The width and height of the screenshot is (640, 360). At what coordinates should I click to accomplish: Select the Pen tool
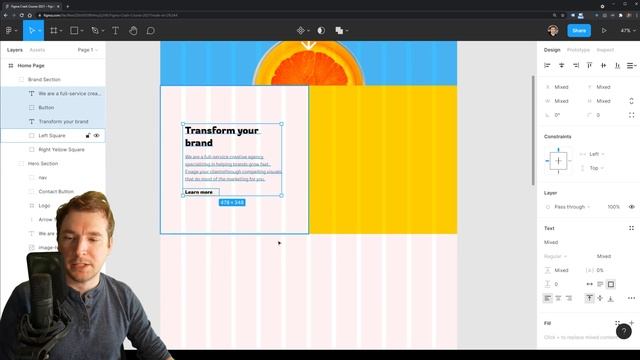point(95,31)
